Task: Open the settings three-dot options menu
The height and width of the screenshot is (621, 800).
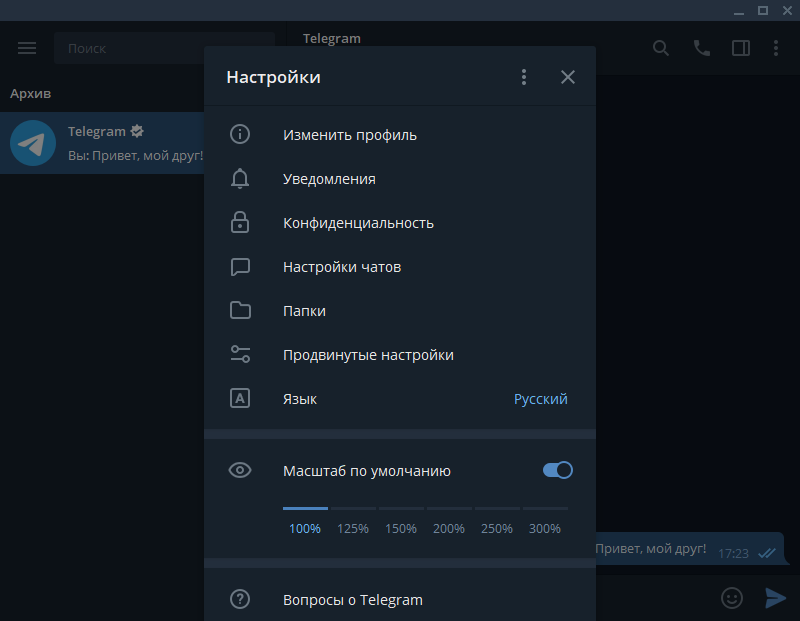Action: (x=524, y=77)
